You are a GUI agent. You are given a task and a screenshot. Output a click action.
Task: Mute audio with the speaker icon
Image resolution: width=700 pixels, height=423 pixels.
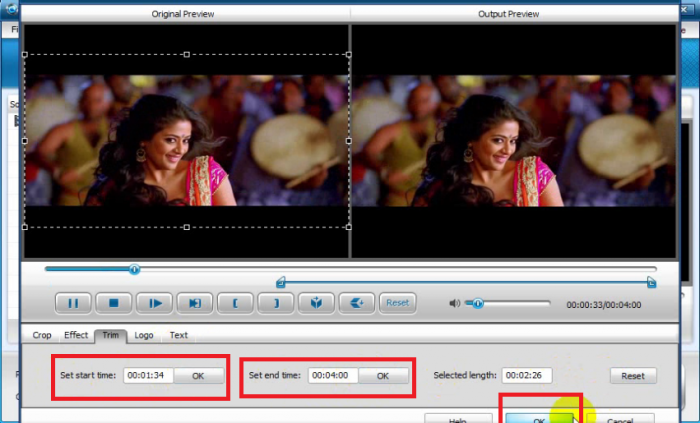tap(454, 303)
